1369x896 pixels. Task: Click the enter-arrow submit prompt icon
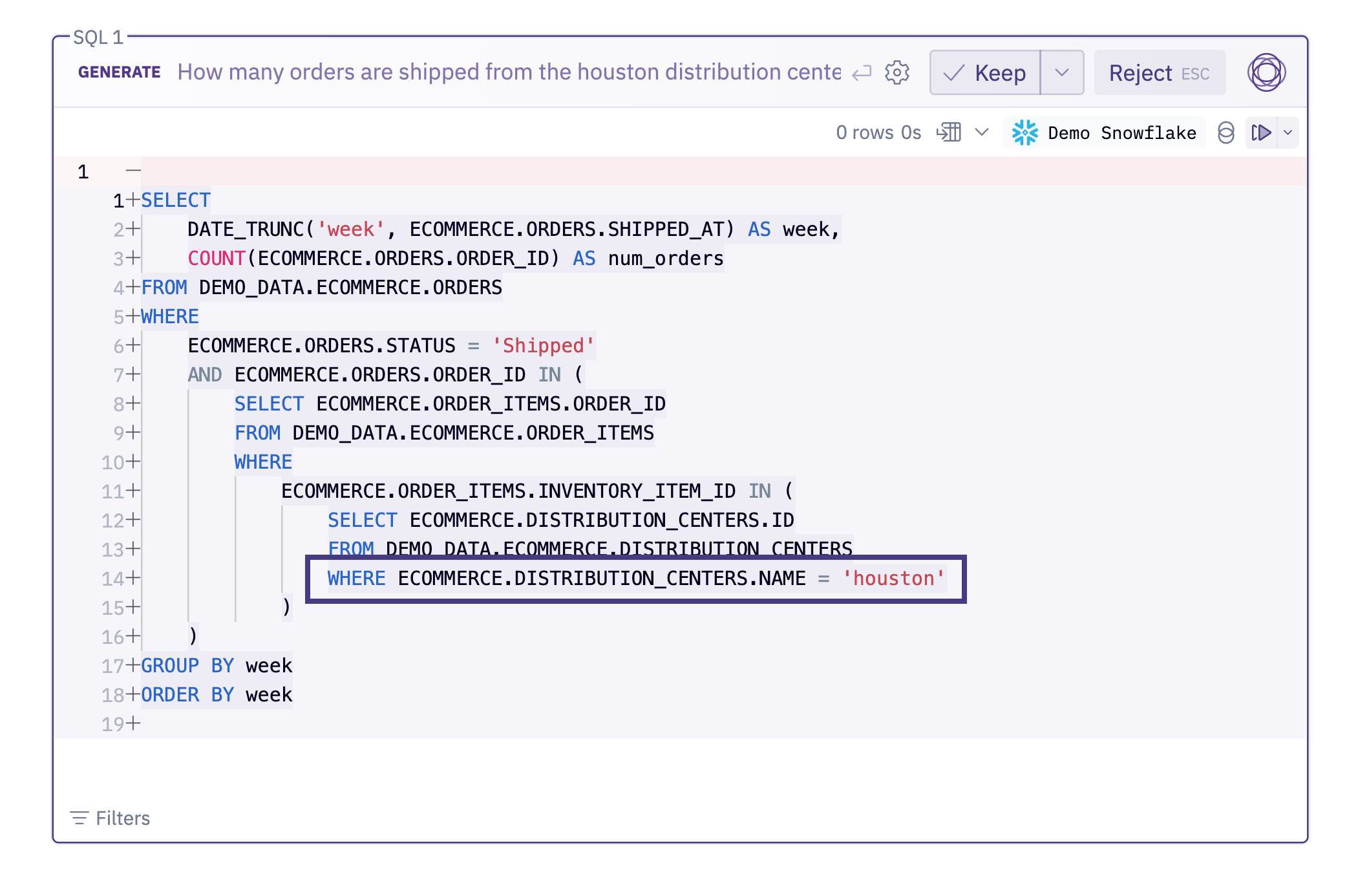(x=862, y=72)
